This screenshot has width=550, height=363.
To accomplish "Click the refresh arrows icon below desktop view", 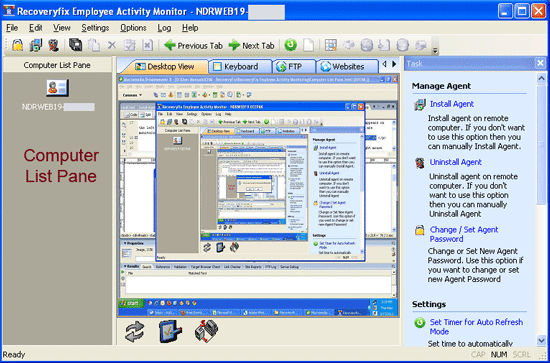I will [x=135, y=331].
